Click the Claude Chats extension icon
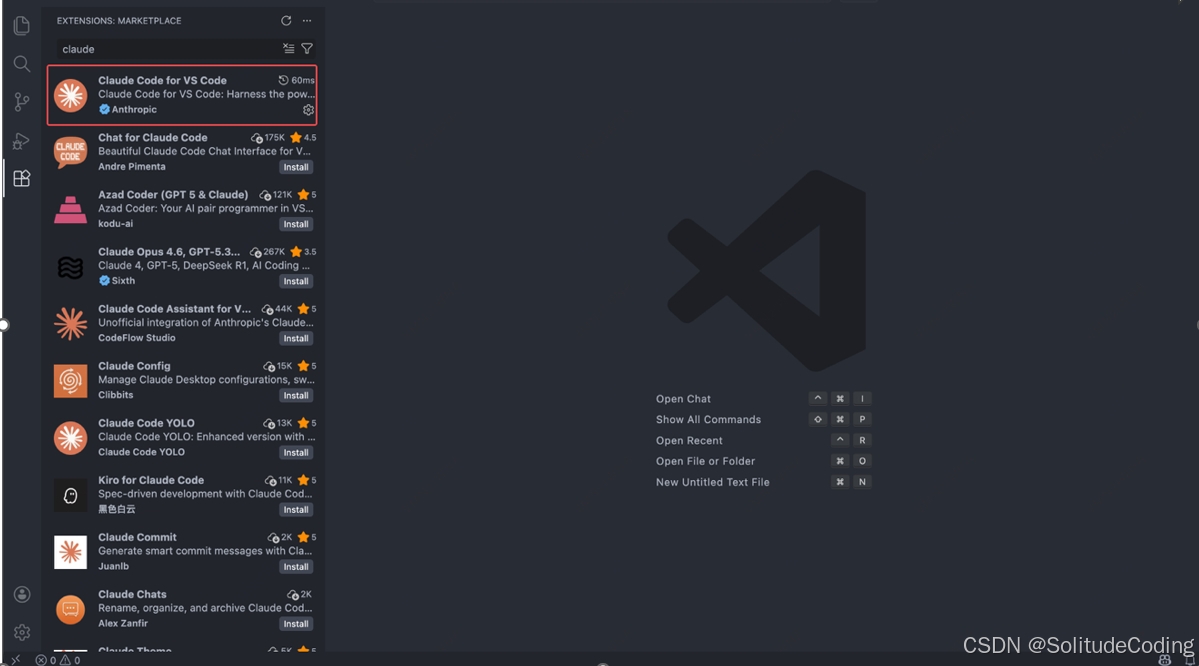The width and height of the screenshot is (1199, 666). [x=70, y=609]
